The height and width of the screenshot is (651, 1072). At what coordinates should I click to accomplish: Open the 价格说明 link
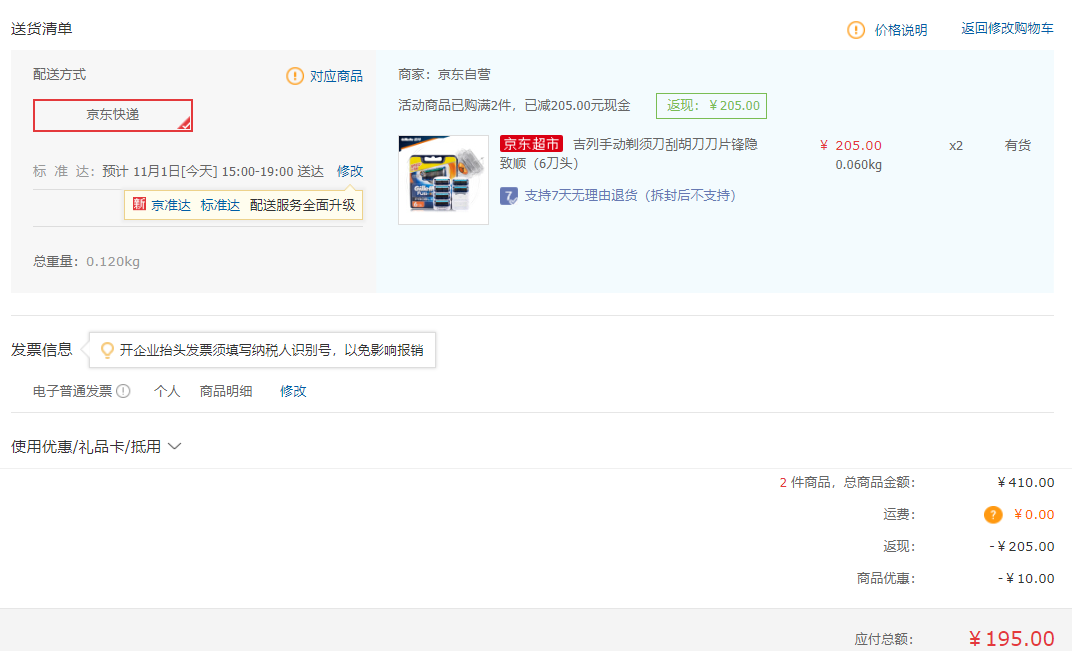point(900,29)
